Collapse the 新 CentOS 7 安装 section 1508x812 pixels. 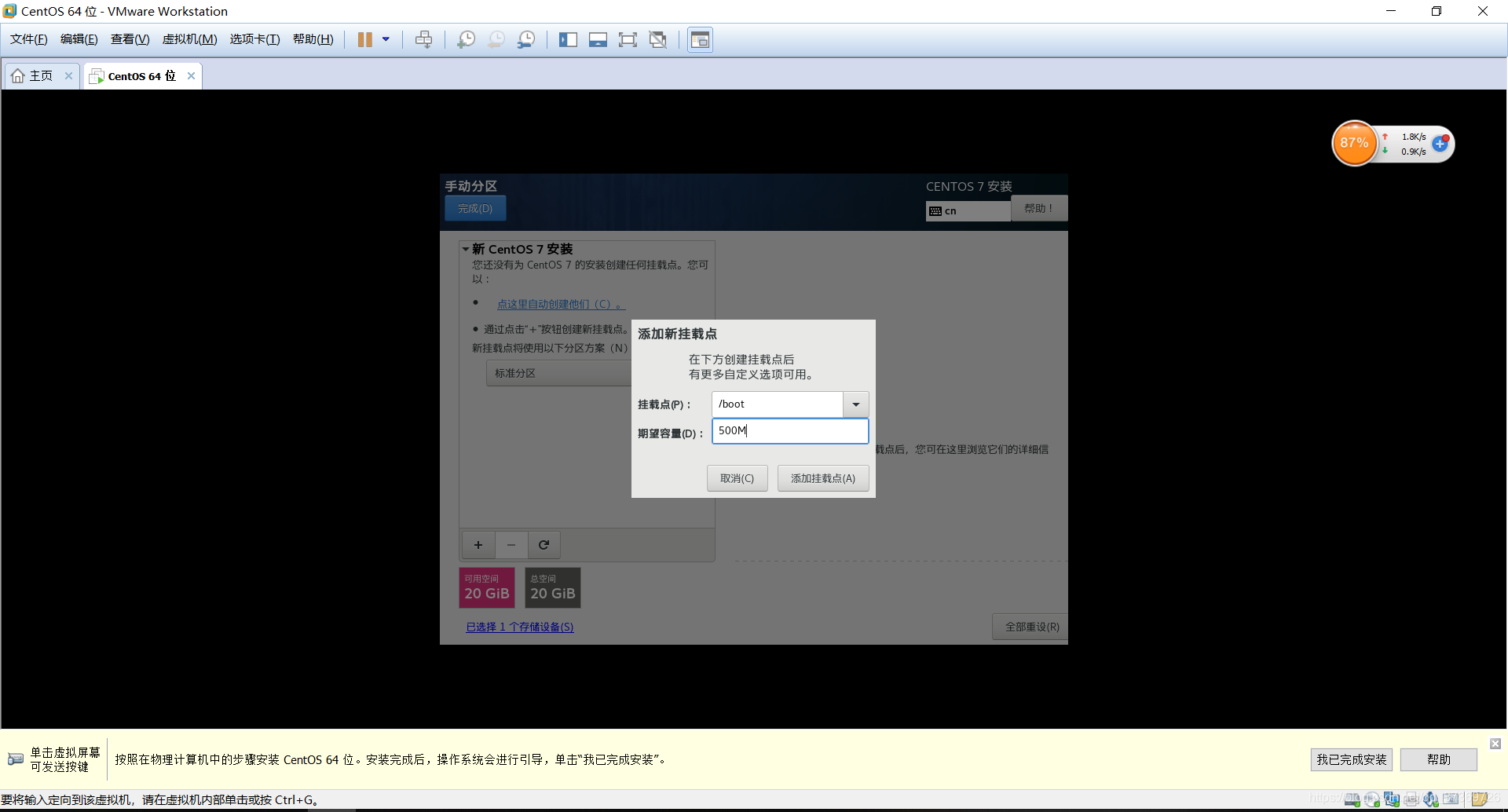pos(466,249)
